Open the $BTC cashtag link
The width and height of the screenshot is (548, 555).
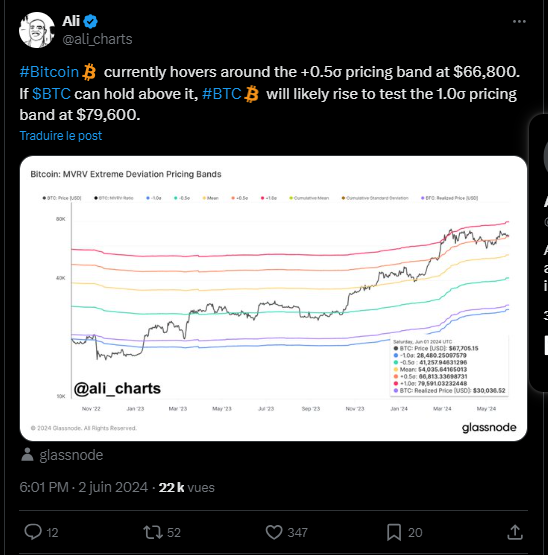coord(51,94)
